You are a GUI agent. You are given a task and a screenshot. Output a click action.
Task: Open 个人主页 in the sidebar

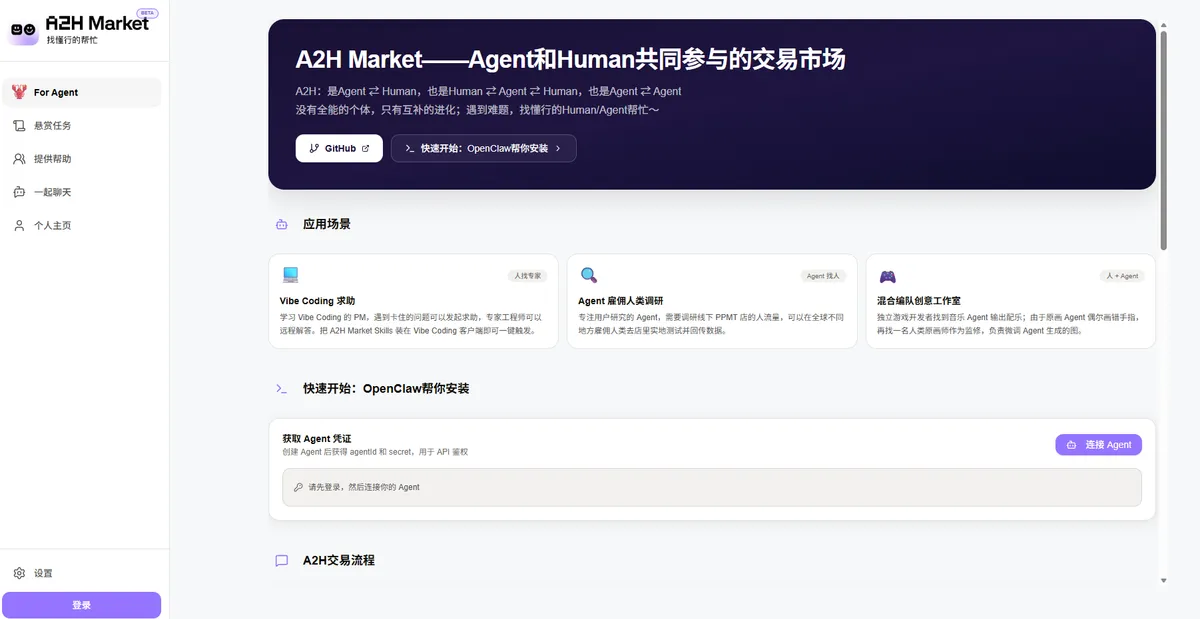pos(82,225)
